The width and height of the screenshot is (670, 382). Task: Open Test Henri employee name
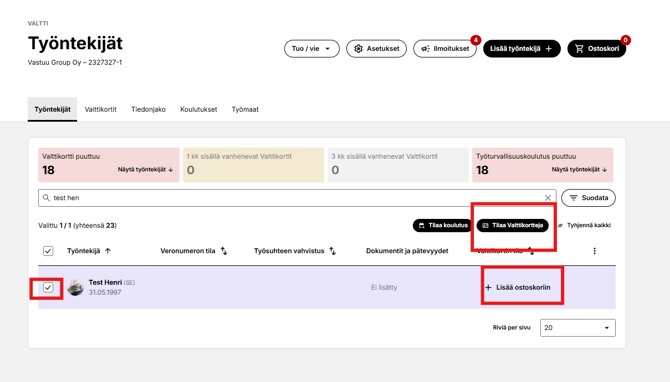(105, 282)
